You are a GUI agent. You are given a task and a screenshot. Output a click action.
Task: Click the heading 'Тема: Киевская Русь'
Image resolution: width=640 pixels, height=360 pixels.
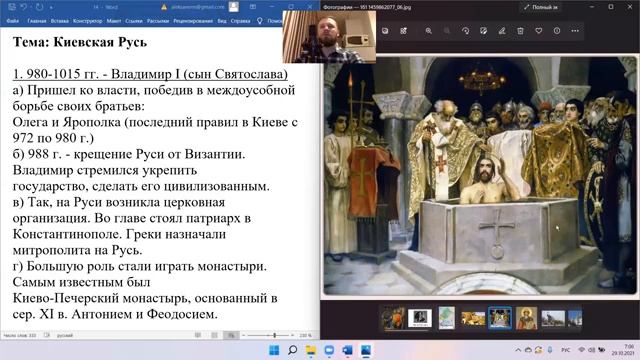(x=80, y=42)
